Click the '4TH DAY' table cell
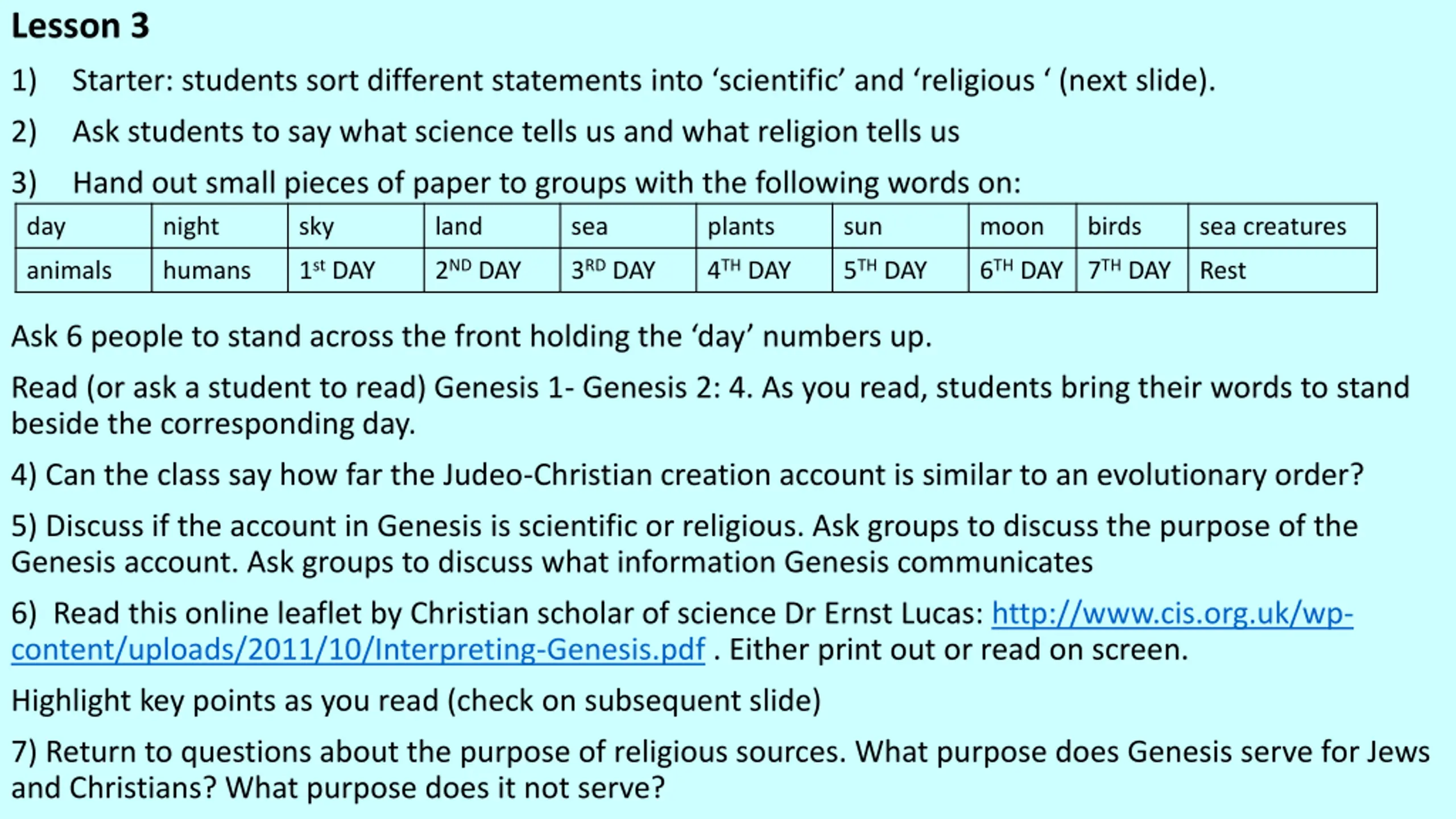1456x819 pixels. click(x=764, y=270)
